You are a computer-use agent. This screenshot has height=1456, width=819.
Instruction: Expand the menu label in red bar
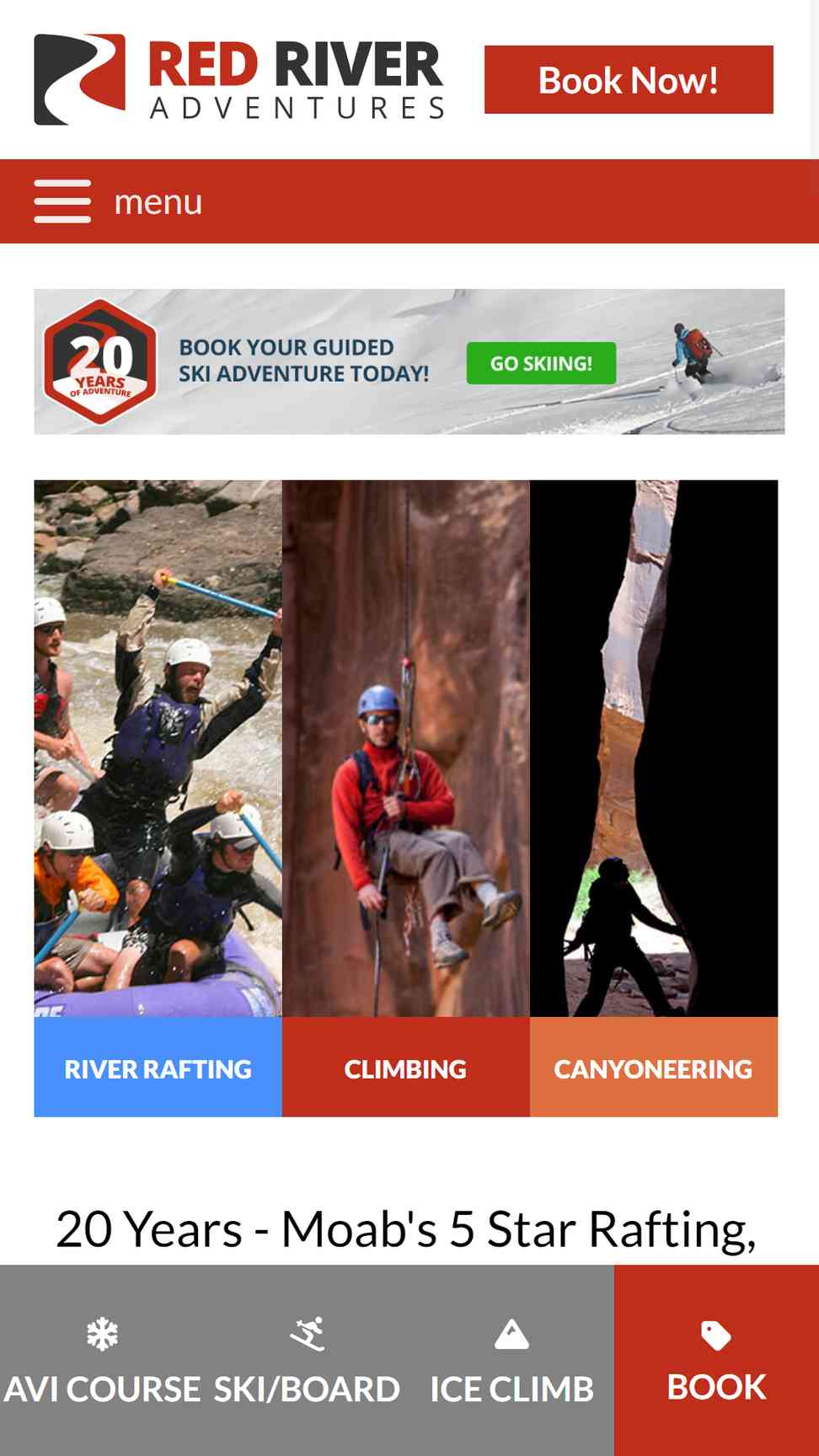tap(158, 202)
